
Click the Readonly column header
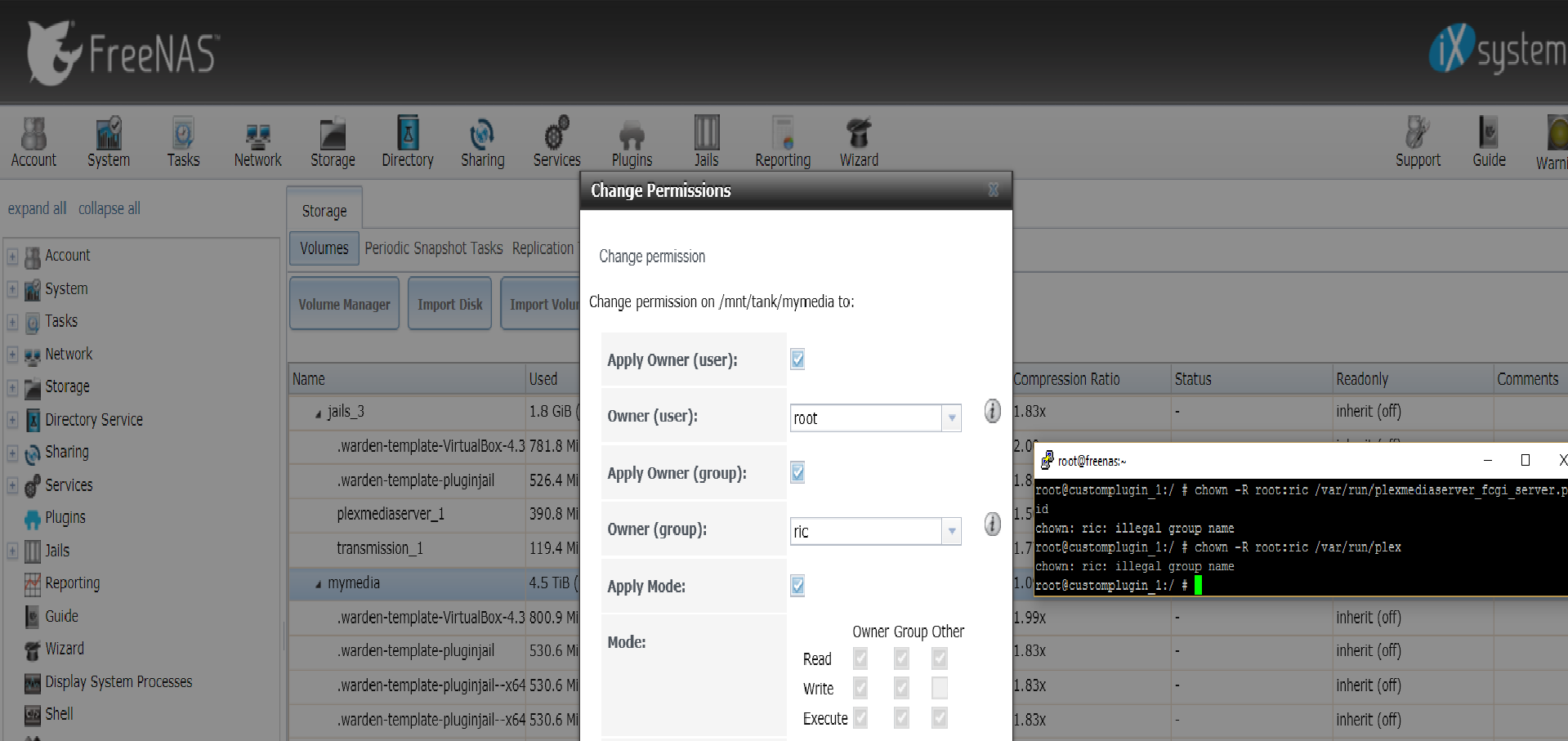coord(1413,379)
